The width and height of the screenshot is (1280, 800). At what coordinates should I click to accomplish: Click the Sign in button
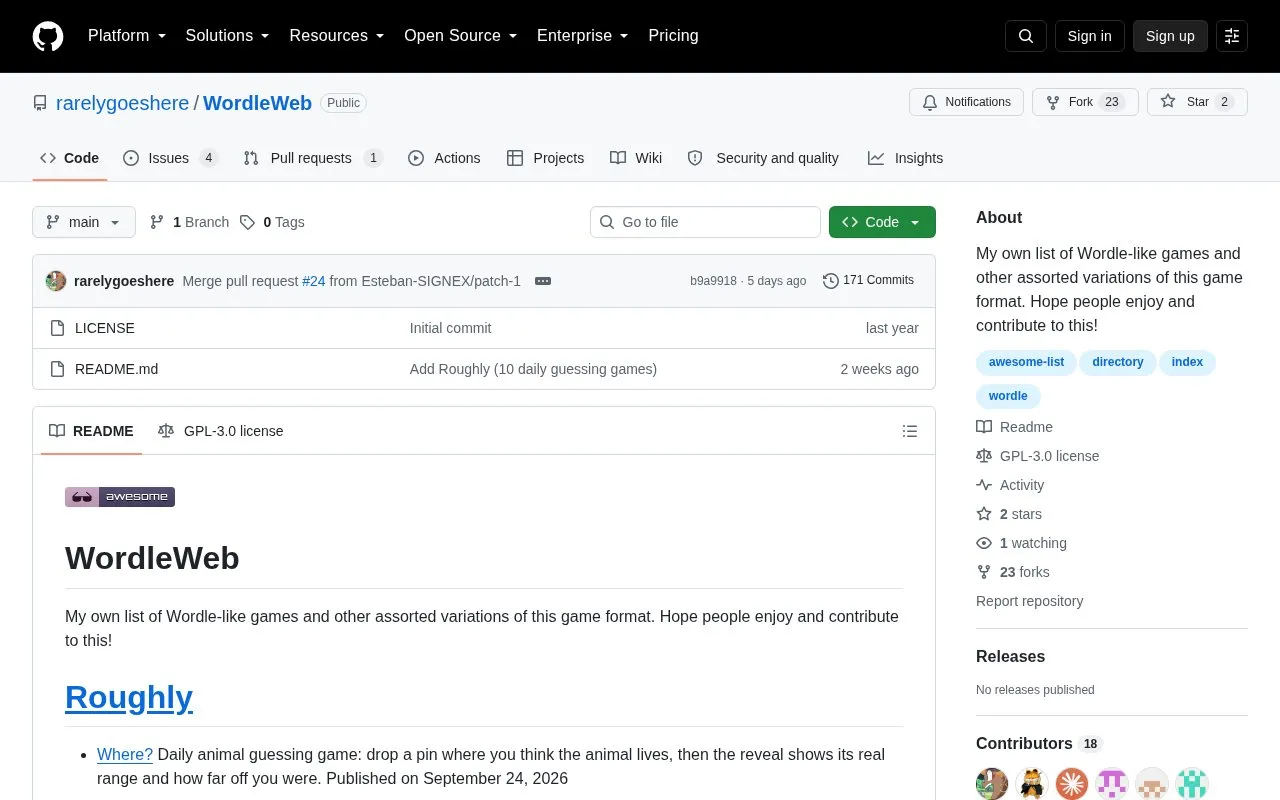[1089, 36]
